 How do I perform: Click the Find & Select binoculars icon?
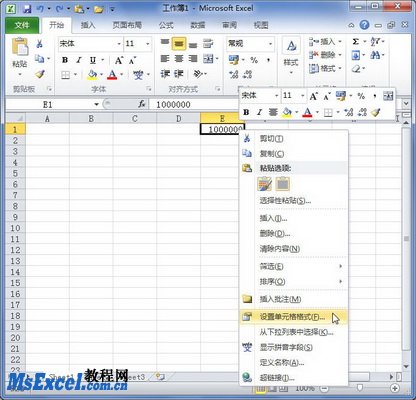375,55
